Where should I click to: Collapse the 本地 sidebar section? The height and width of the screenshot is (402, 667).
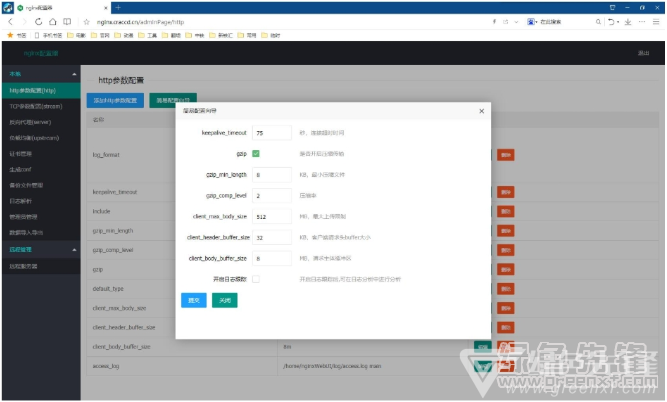tap(41, 74)
